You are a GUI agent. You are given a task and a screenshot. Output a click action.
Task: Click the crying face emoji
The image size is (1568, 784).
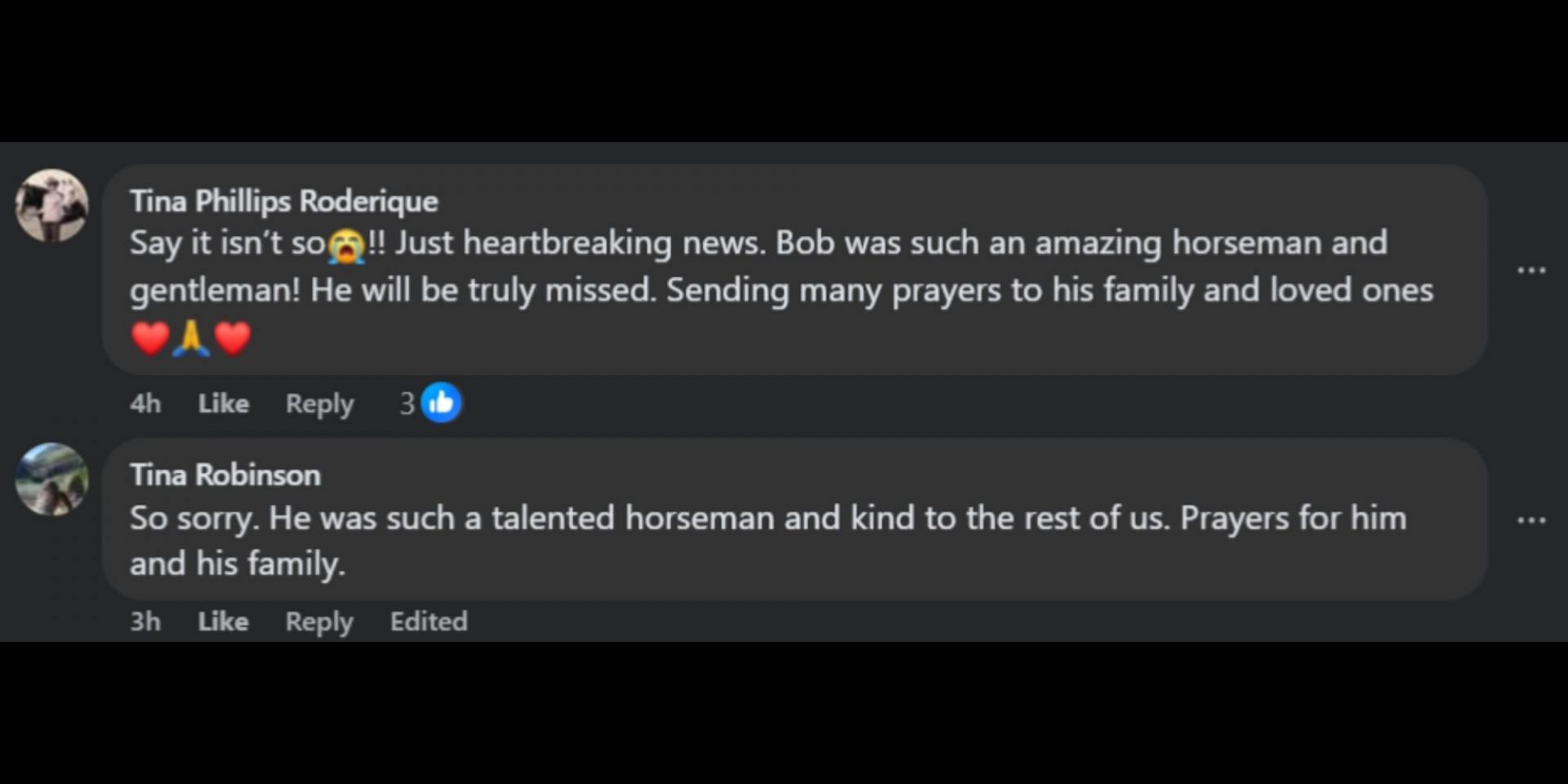tap(346, 245)
